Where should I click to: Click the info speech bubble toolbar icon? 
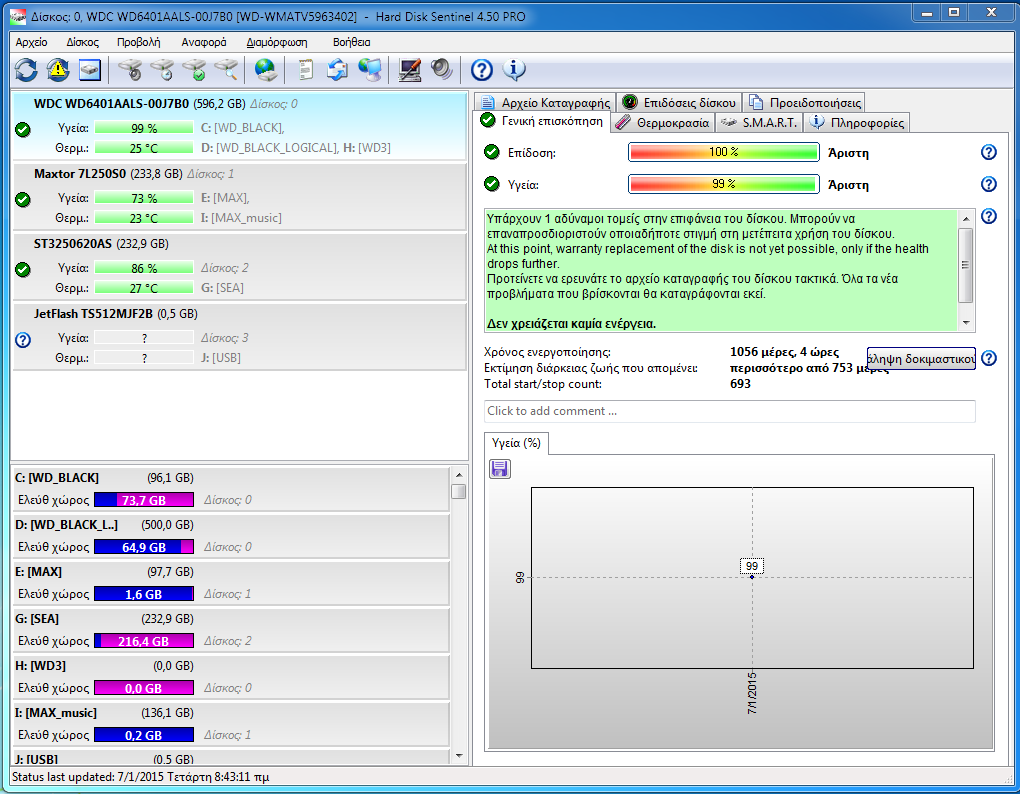514,70
